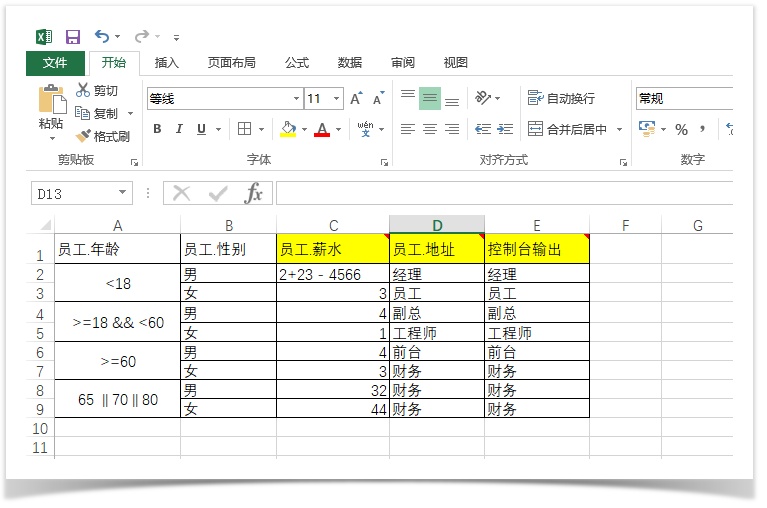Click the increase font size icon
The width and height of the screenshot is (767, 508).
click(x=355, y=99)
